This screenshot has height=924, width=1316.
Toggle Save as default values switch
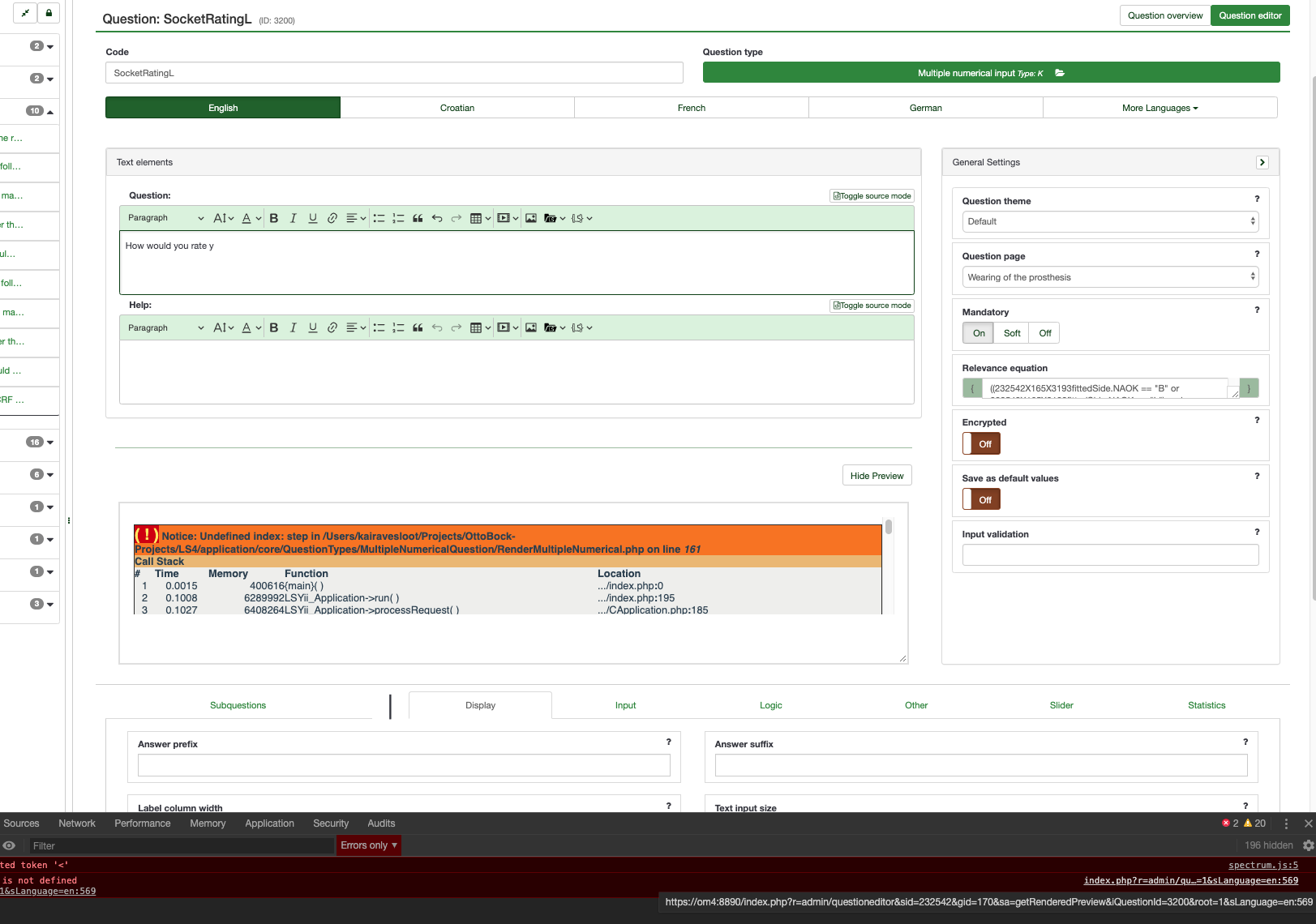[981, 500]
